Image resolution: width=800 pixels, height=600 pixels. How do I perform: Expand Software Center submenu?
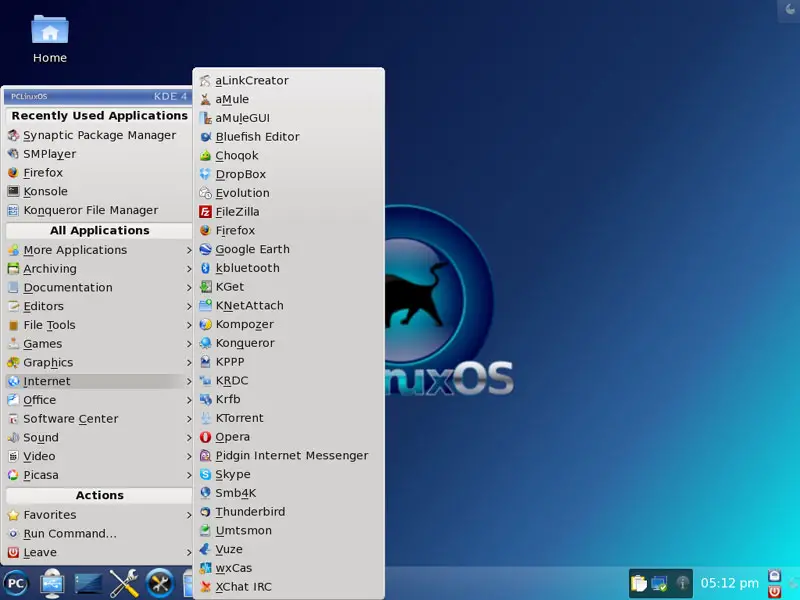coord(99,419)
